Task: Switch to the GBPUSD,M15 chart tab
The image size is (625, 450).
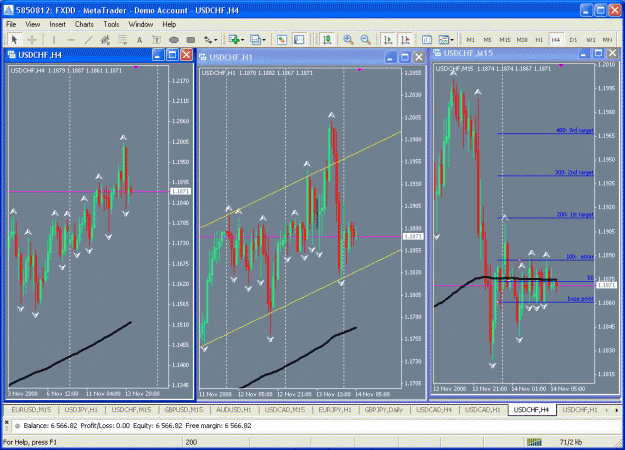Action: [183, 410]
